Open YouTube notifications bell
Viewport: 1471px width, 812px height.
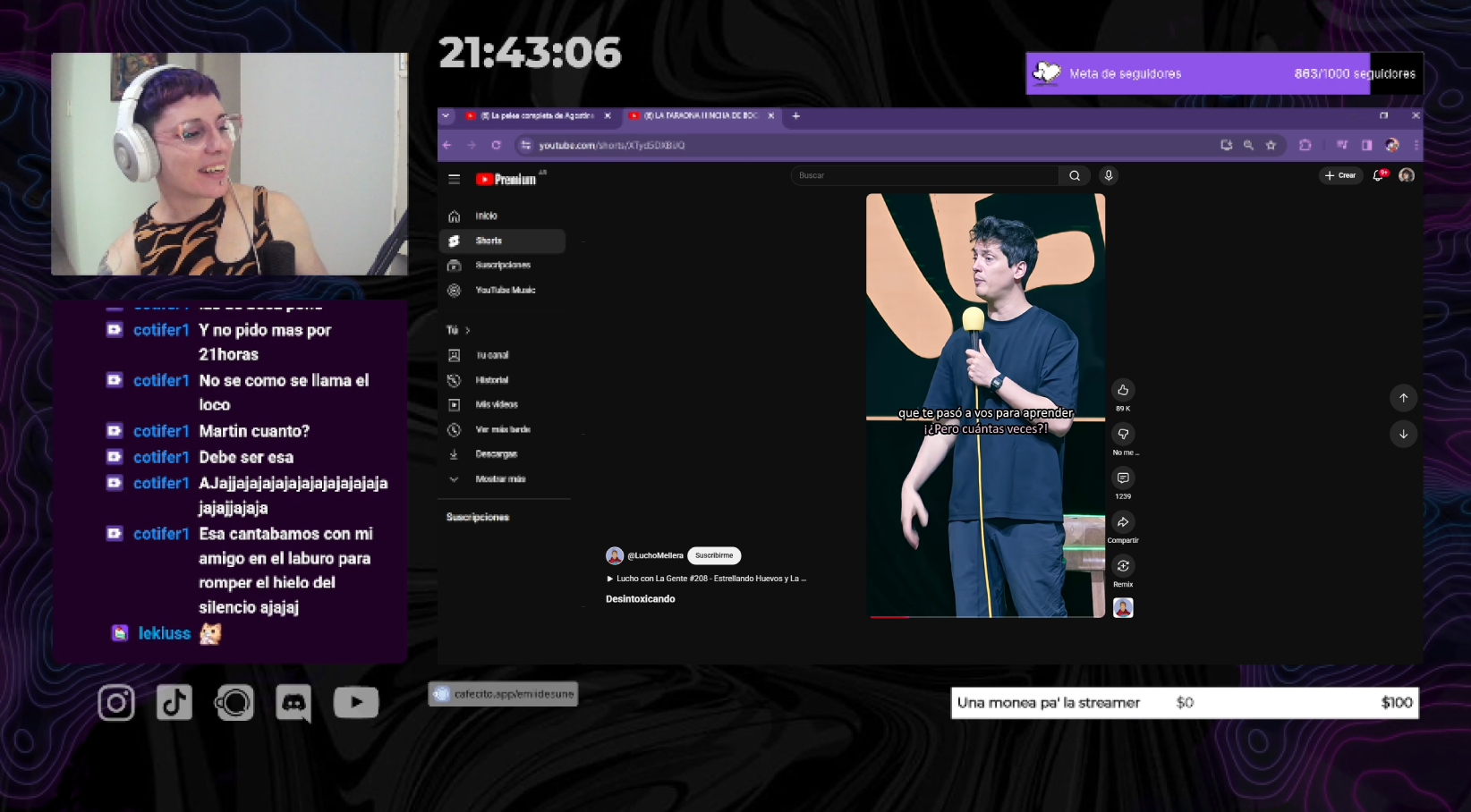click(x=1379, y=175)
